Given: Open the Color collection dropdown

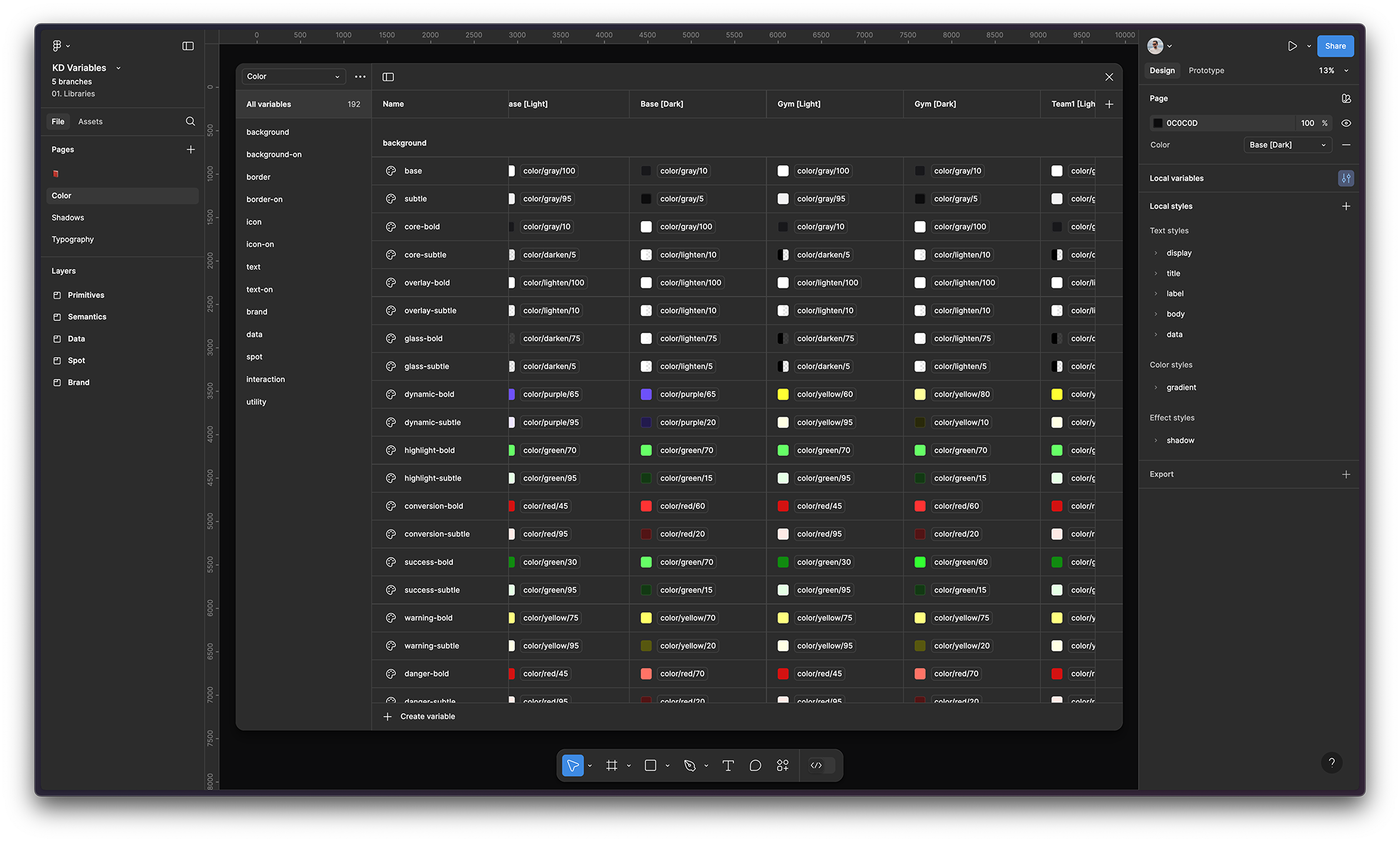Looking at the screenshot, I should click(293, 77).
